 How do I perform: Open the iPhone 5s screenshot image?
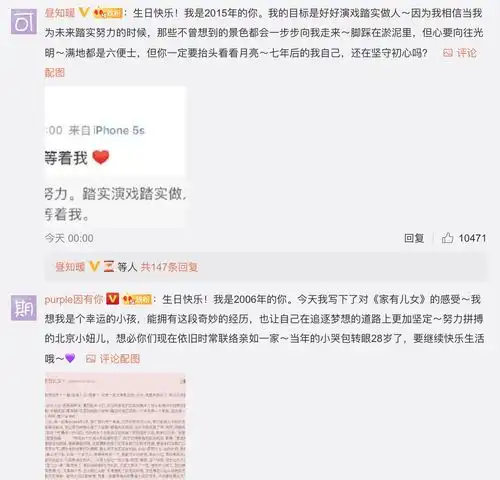[x=115, y=157]
